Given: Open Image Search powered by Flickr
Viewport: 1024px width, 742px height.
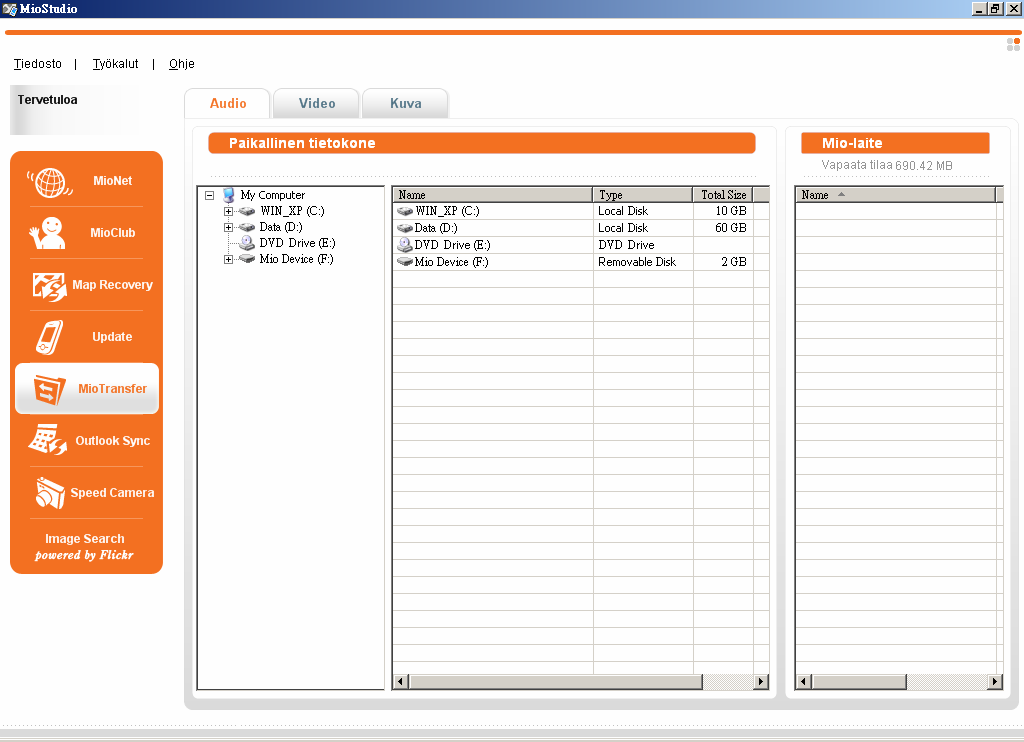Looking at the screenshot, I should (x=85, y=547).
